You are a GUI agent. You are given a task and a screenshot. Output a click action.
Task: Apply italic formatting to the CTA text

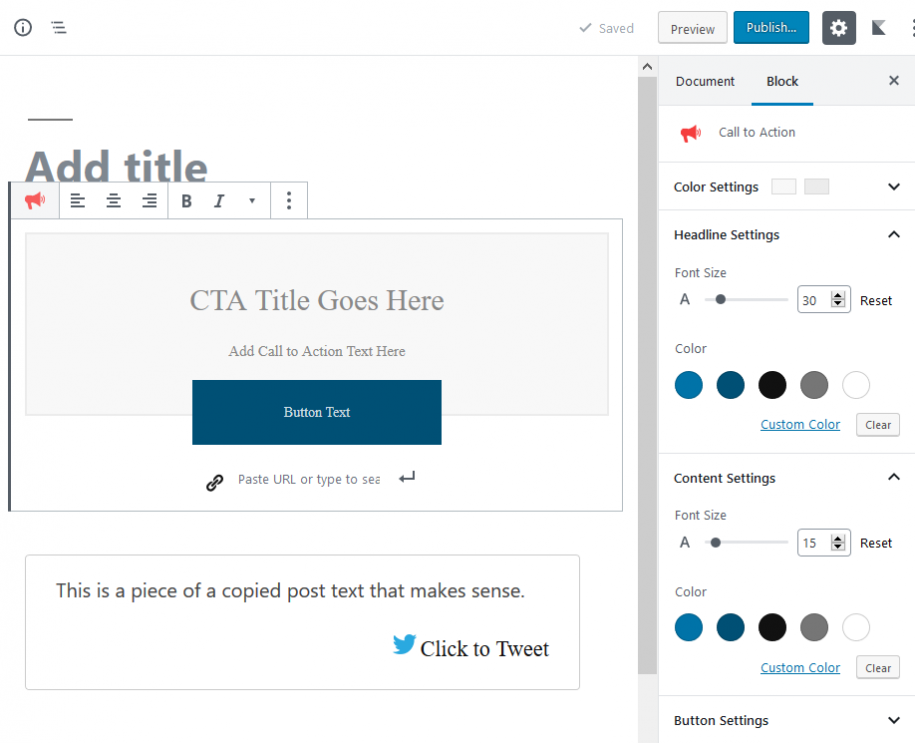click(218, 200)
